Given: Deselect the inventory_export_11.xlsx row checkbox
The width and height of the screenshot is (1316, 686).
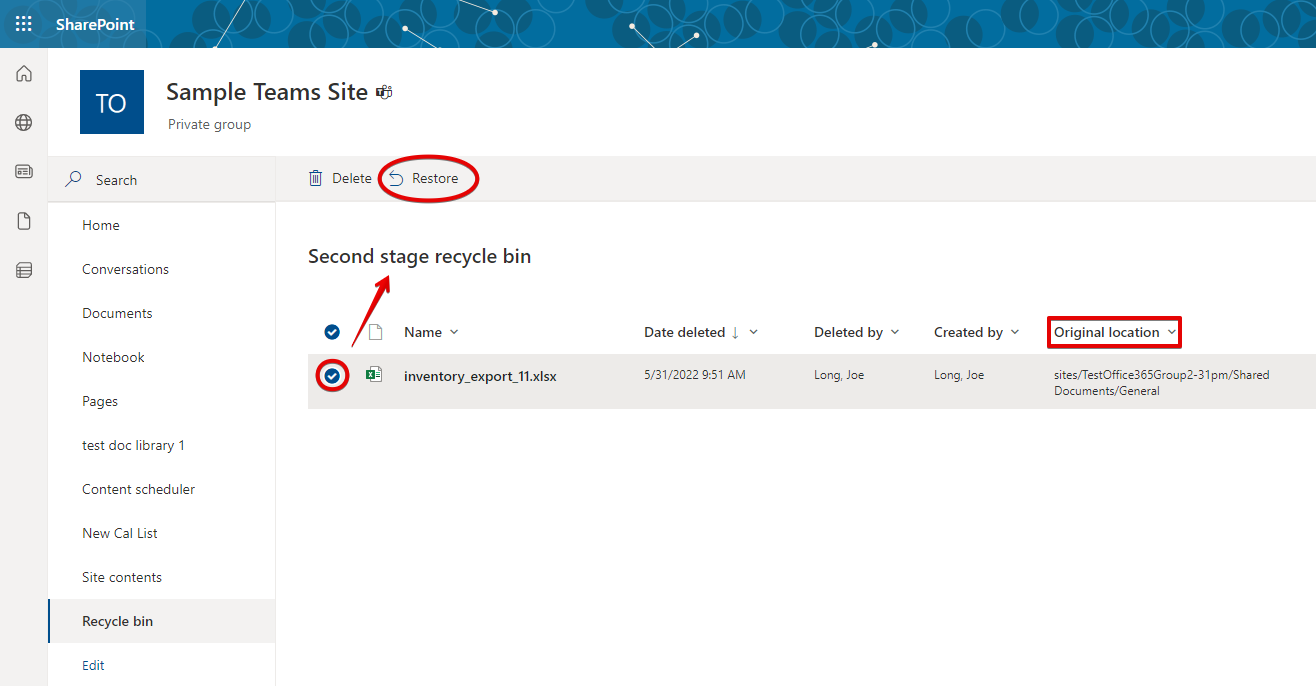Looking at the screenshot, I should click(332, 376).
